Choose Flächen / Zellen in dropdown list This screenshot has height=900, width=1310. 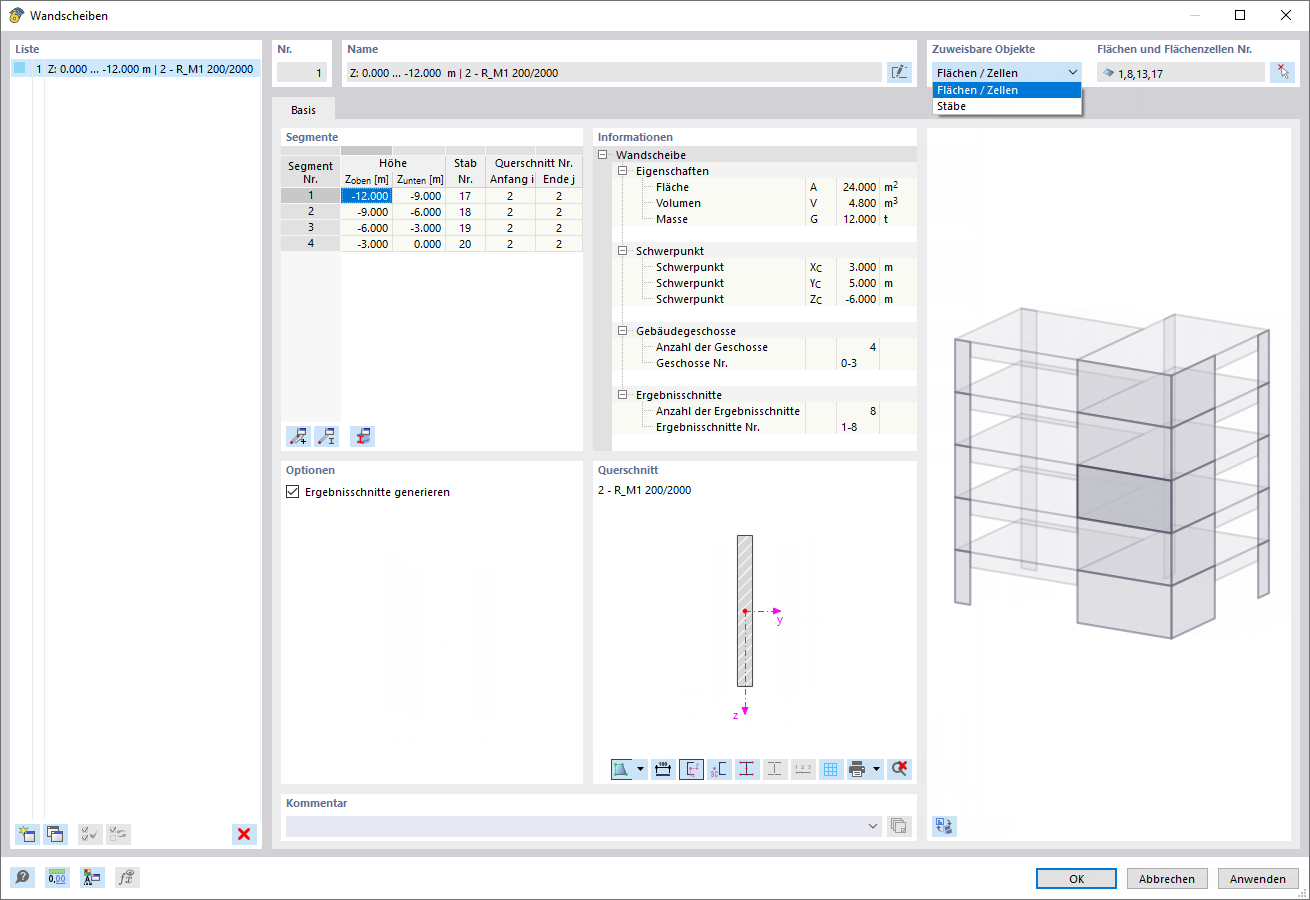pos(1007,90)
